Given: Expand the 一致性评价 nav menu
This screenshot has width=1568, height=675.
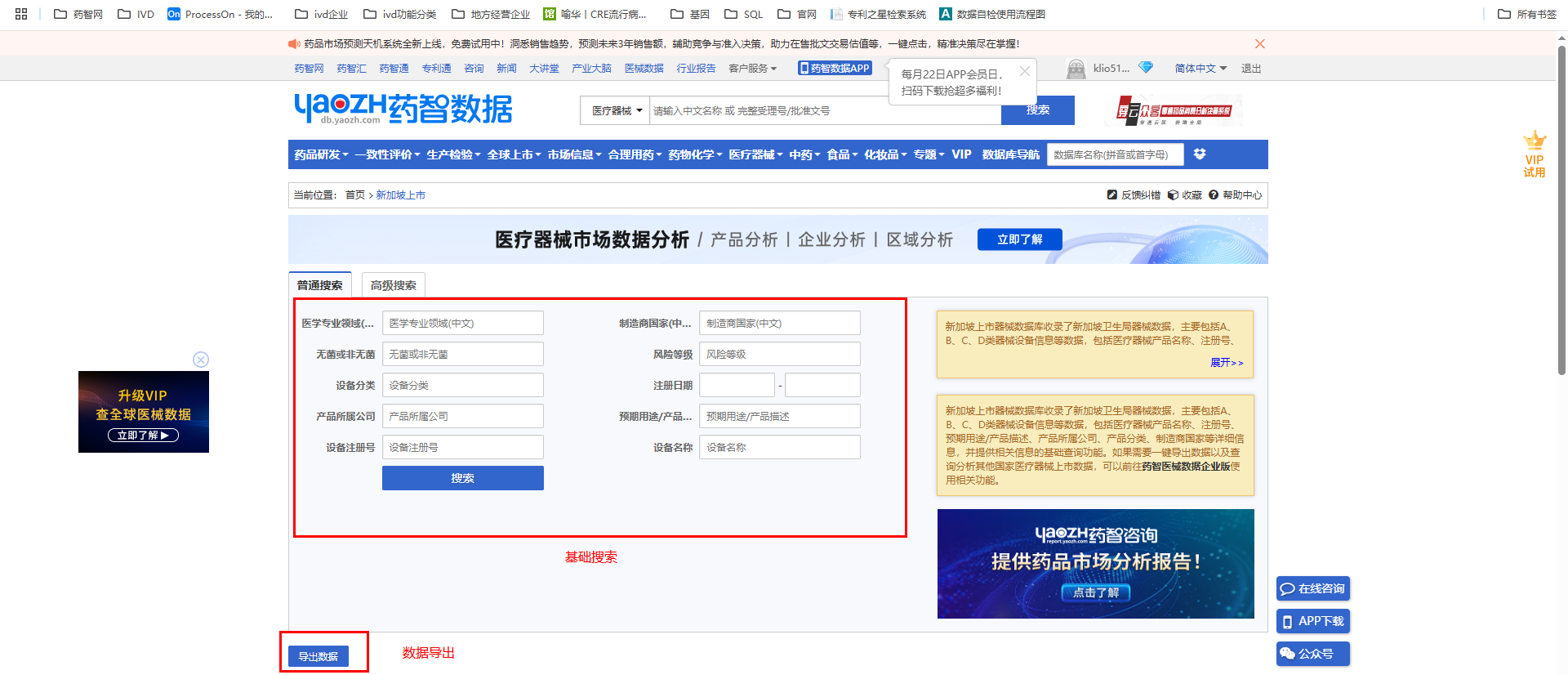Looking at the screenshot, I should coord(387,154).
